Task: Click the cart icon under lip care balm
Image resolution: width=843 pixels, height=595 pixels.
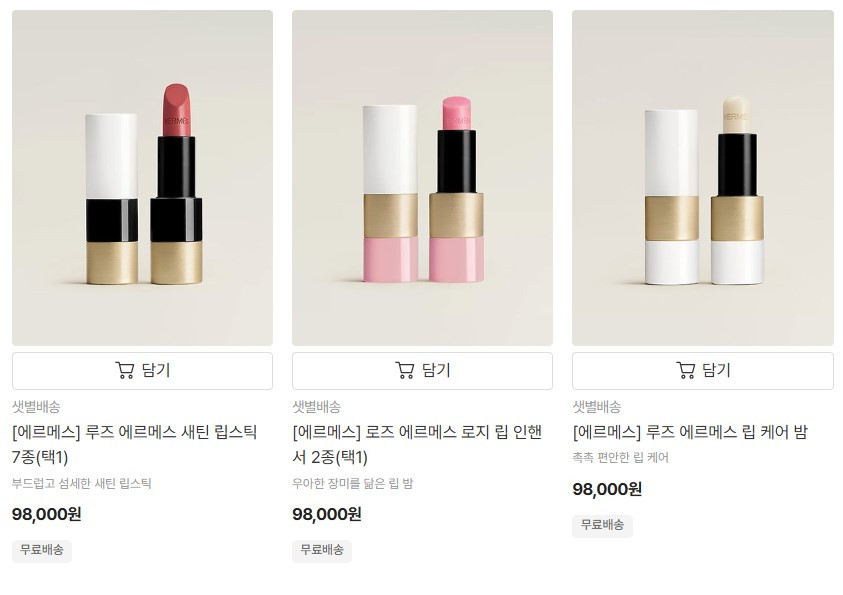Action: (685, 370)
